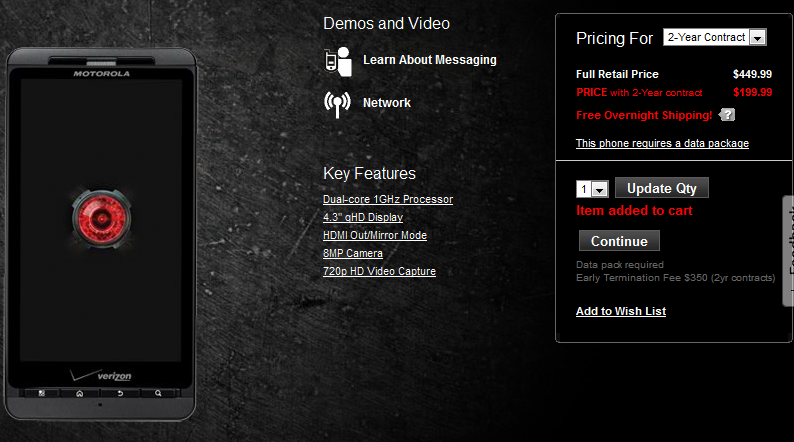The height and width of the screenshot is (442, 794).
Task: Click the phone's search key icon
Action: (158, 393)
